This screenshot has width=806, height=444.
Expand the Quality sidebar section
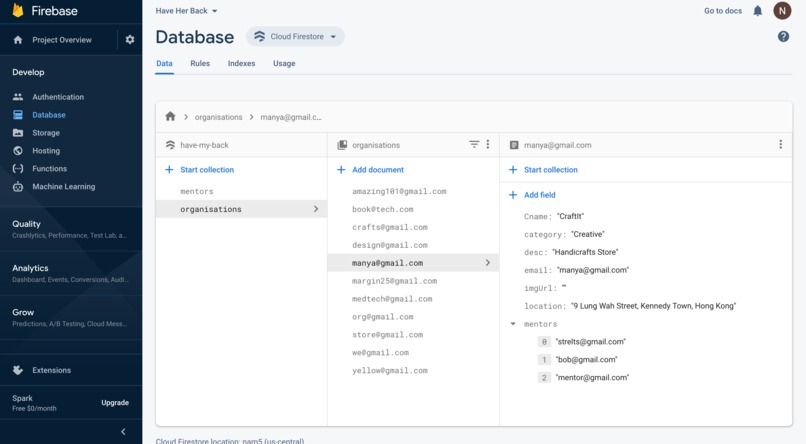click(71, 229)
